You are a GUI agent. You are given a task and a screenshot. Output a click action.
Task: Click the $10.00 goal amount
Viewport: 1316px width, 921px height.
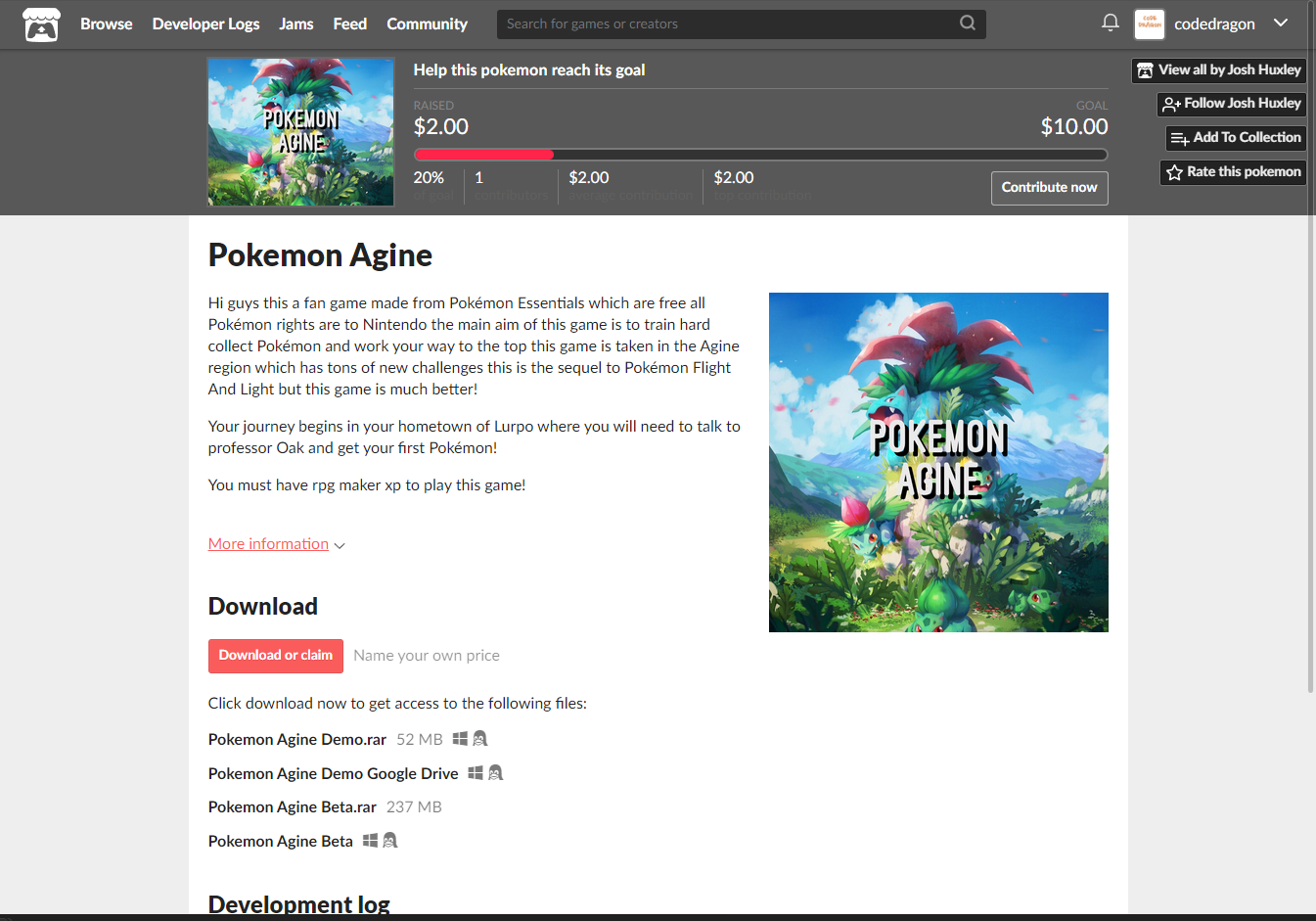[x=1074, y=127]
